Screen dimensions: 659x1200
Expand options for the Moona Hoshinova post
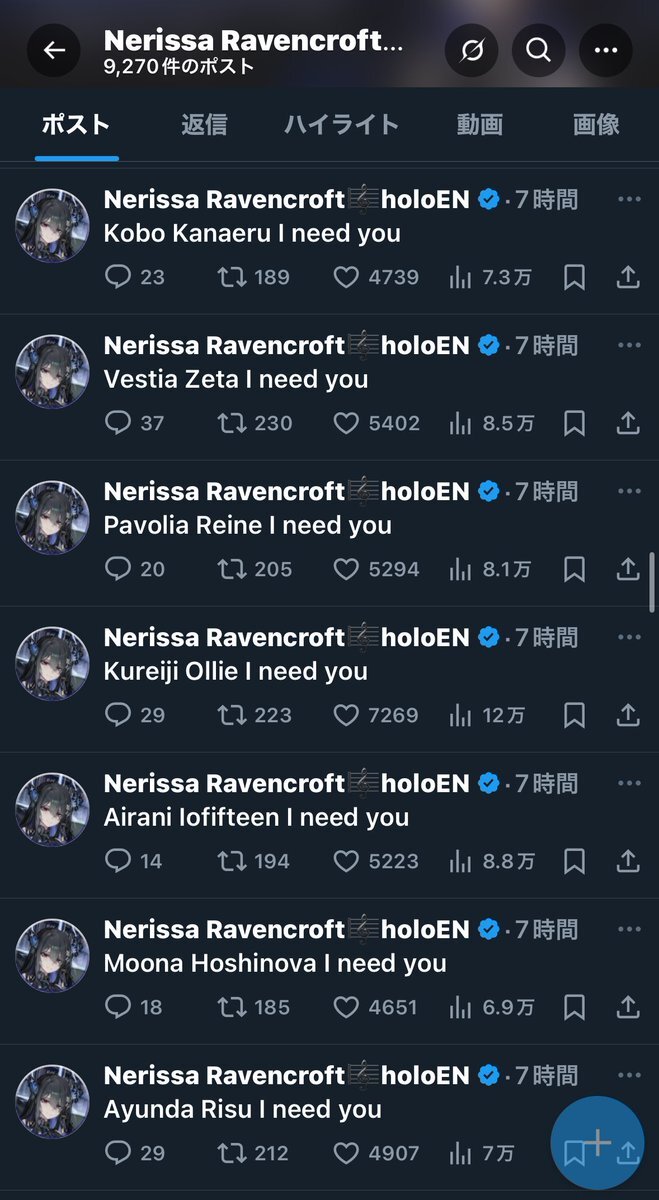[x=629, y=929]
